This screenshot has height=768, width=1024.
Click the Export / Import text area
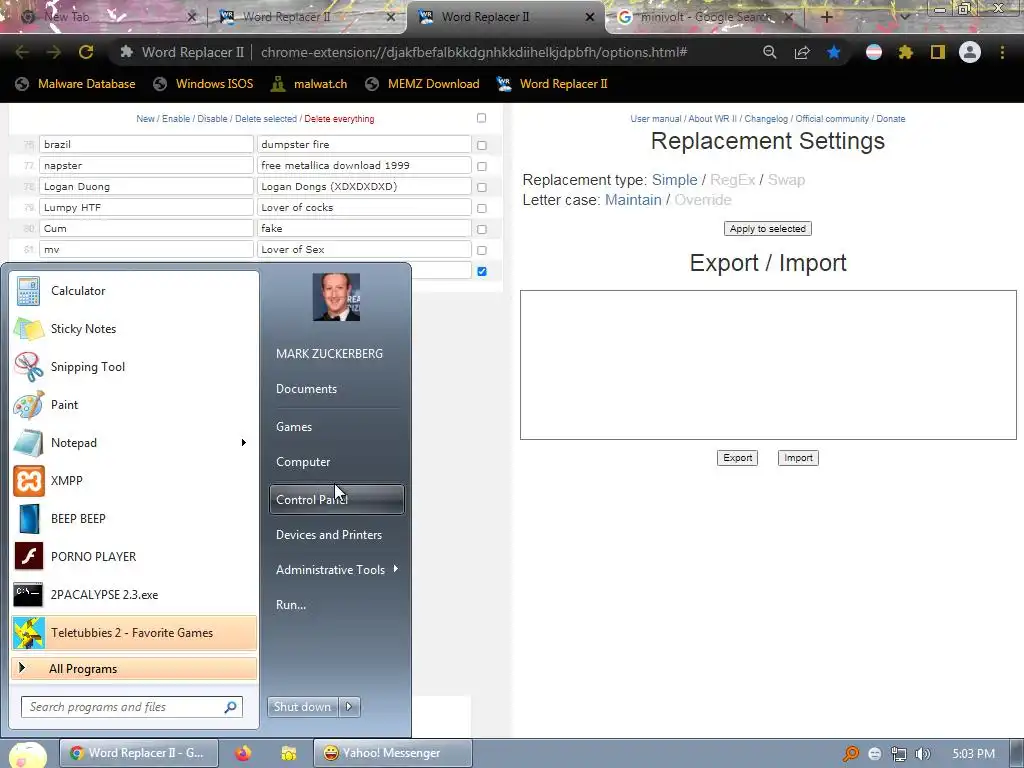(768, 364)
